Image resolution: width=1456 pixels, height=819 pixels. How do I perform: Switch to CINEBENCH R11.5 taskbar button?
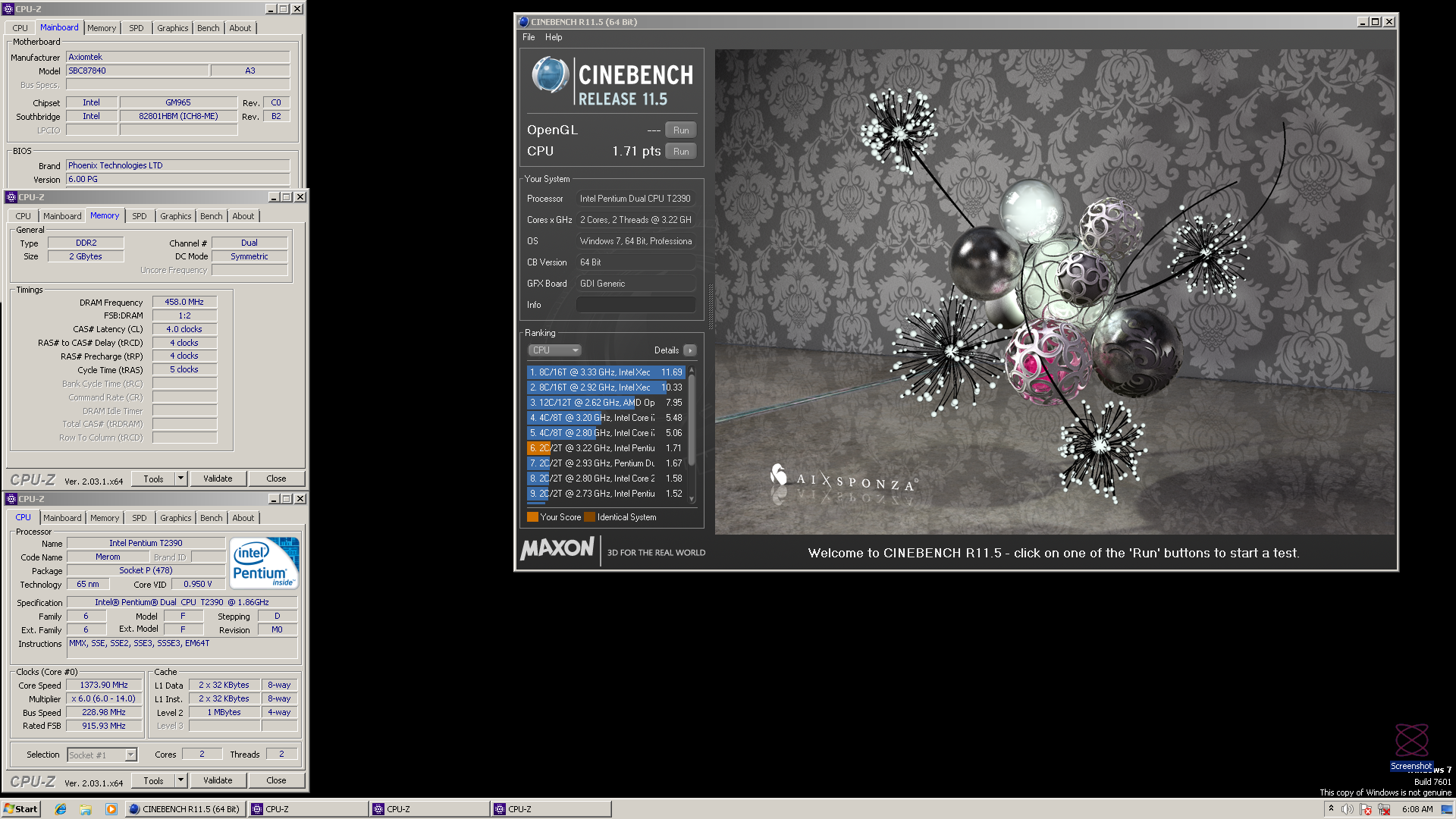184,809
